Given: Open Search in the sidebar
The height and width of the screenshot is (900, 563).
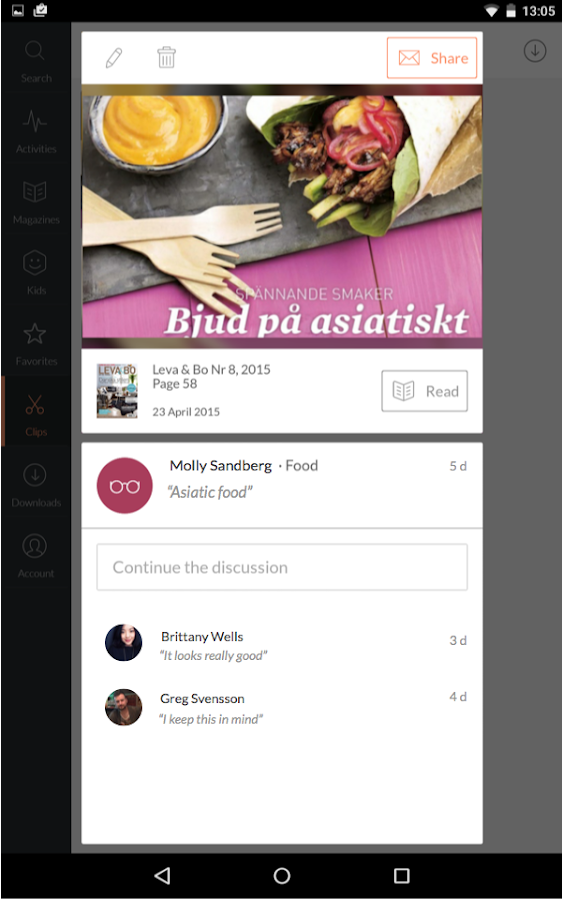Looking at the screenshot, I should point(36,61).
